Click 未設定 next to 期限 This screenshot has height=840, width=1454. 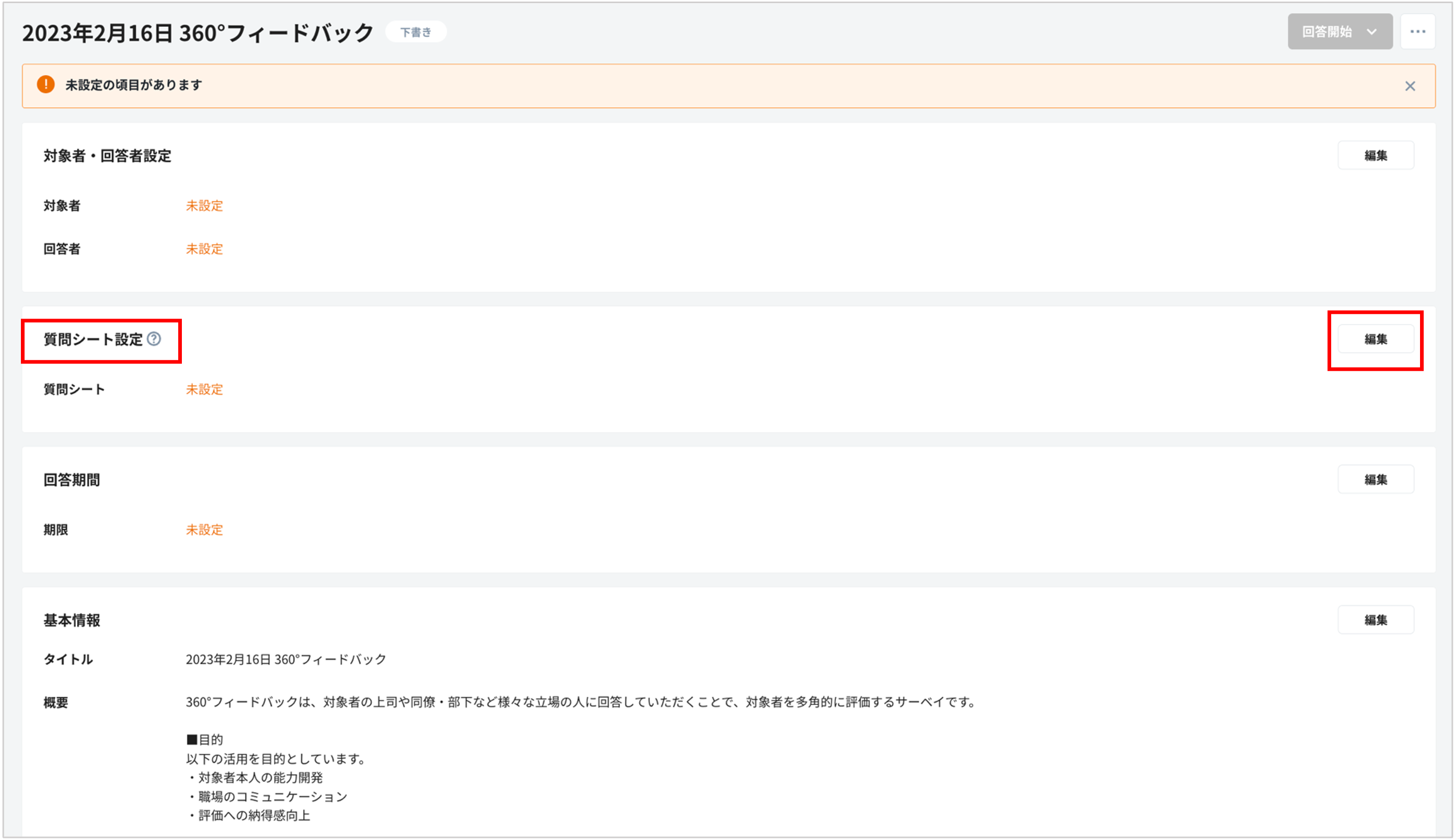pos(204,530)
